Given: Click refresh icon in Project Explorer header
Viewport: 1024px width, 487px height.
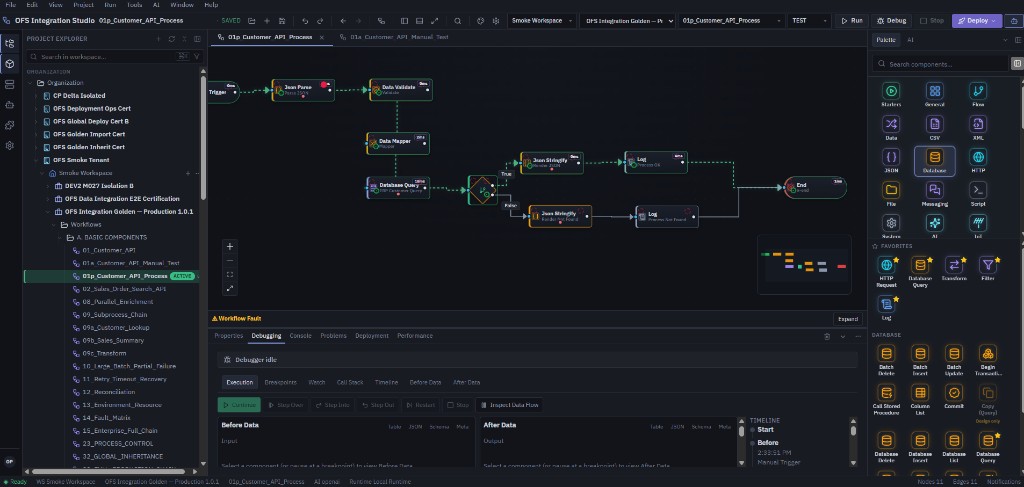Looking at the screenshot, I should point(172,39).
